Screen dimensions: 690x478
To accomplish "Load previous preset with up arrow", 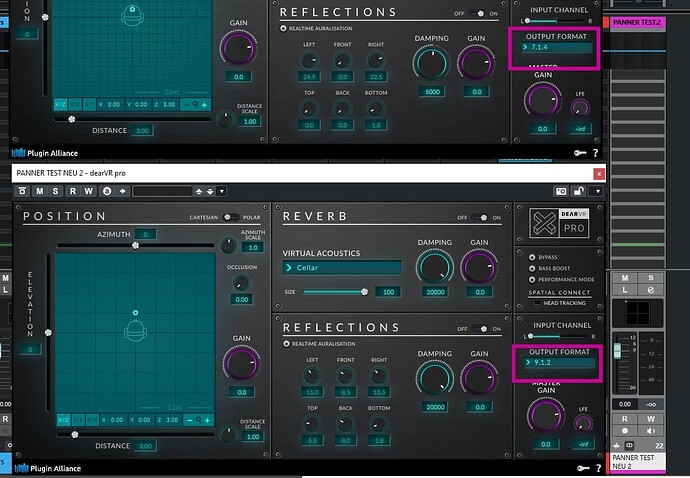I will click(x=199, y=191).
